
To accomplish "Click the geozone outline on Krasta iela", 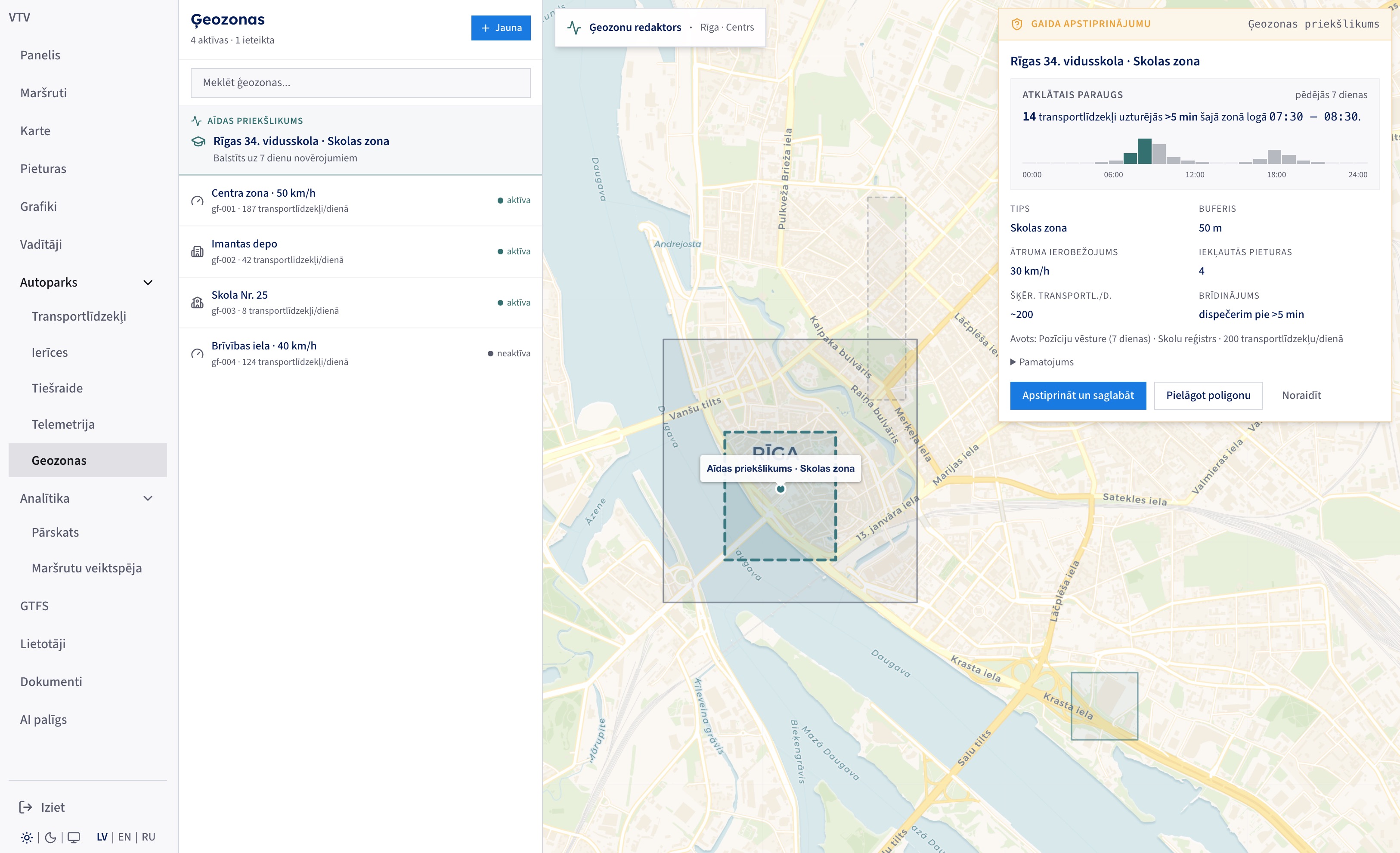I will [1104, 706].
